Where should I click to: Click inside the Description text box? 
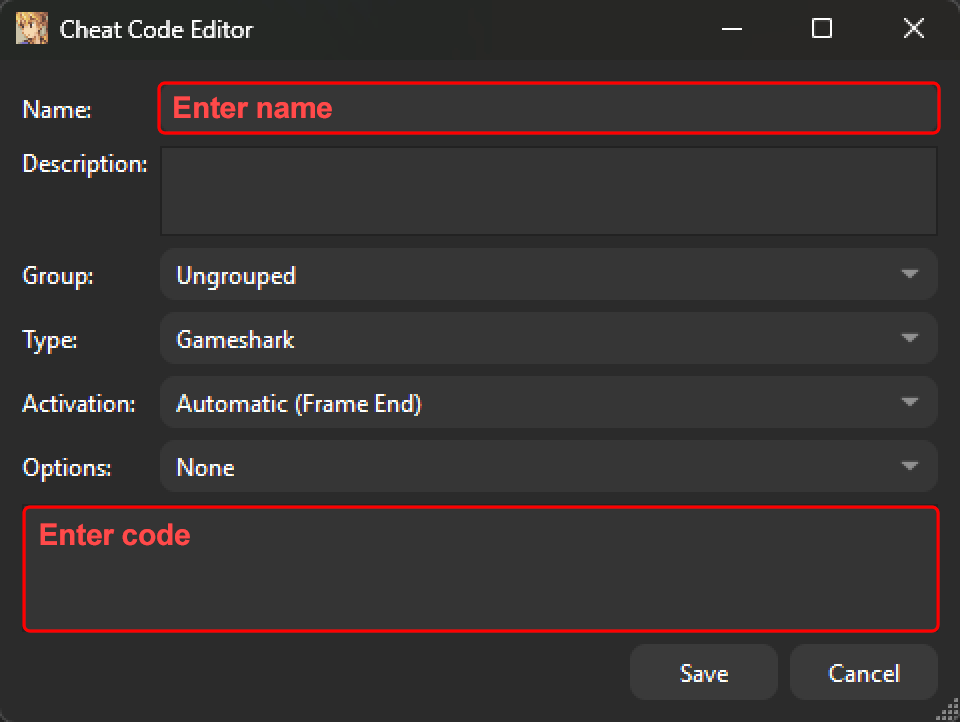[548, 190]
